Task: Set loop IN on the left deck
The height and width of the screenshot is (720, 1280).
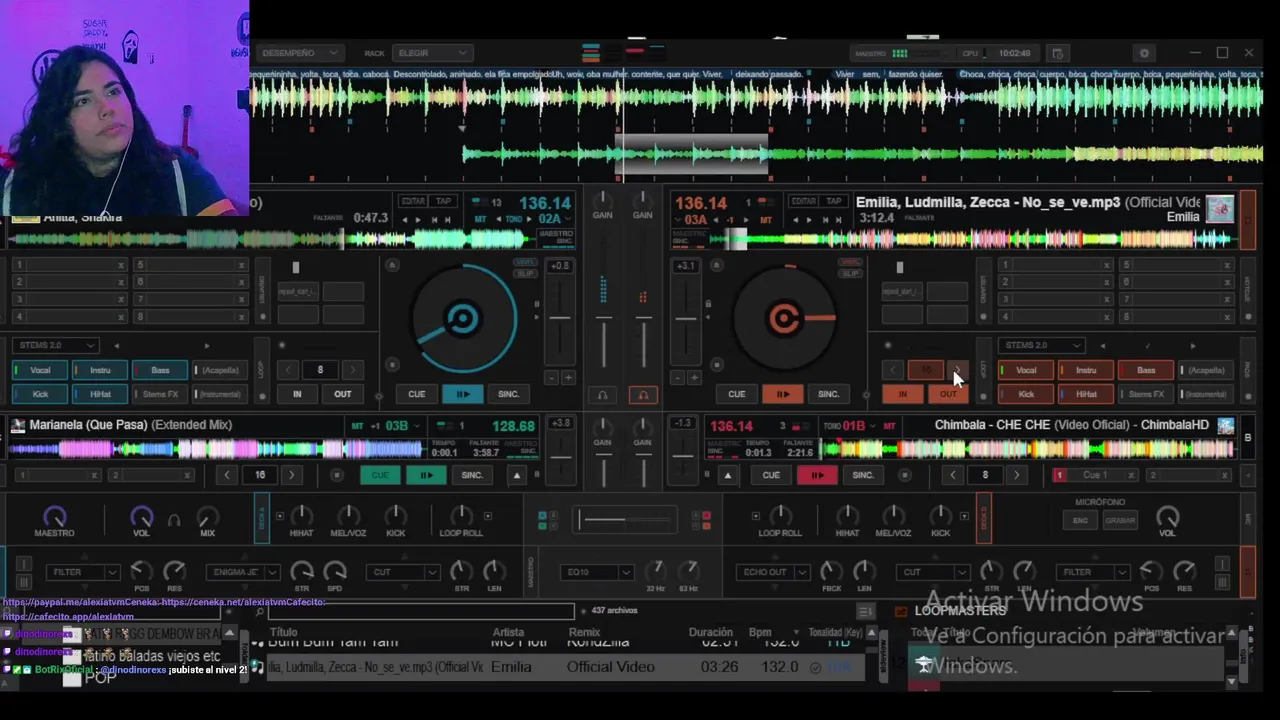Action: [x=297, y=394]
